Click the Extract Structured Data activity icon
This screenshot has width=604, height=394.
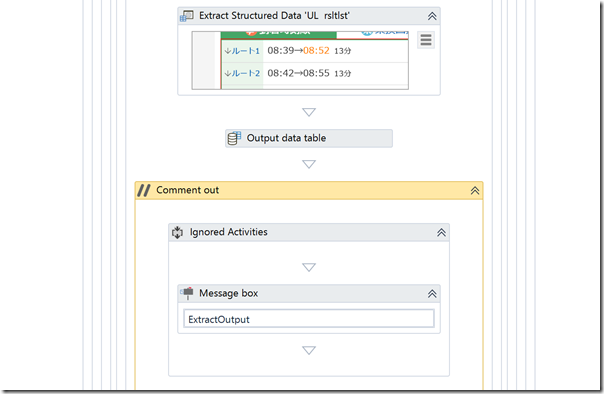[187, 16]
